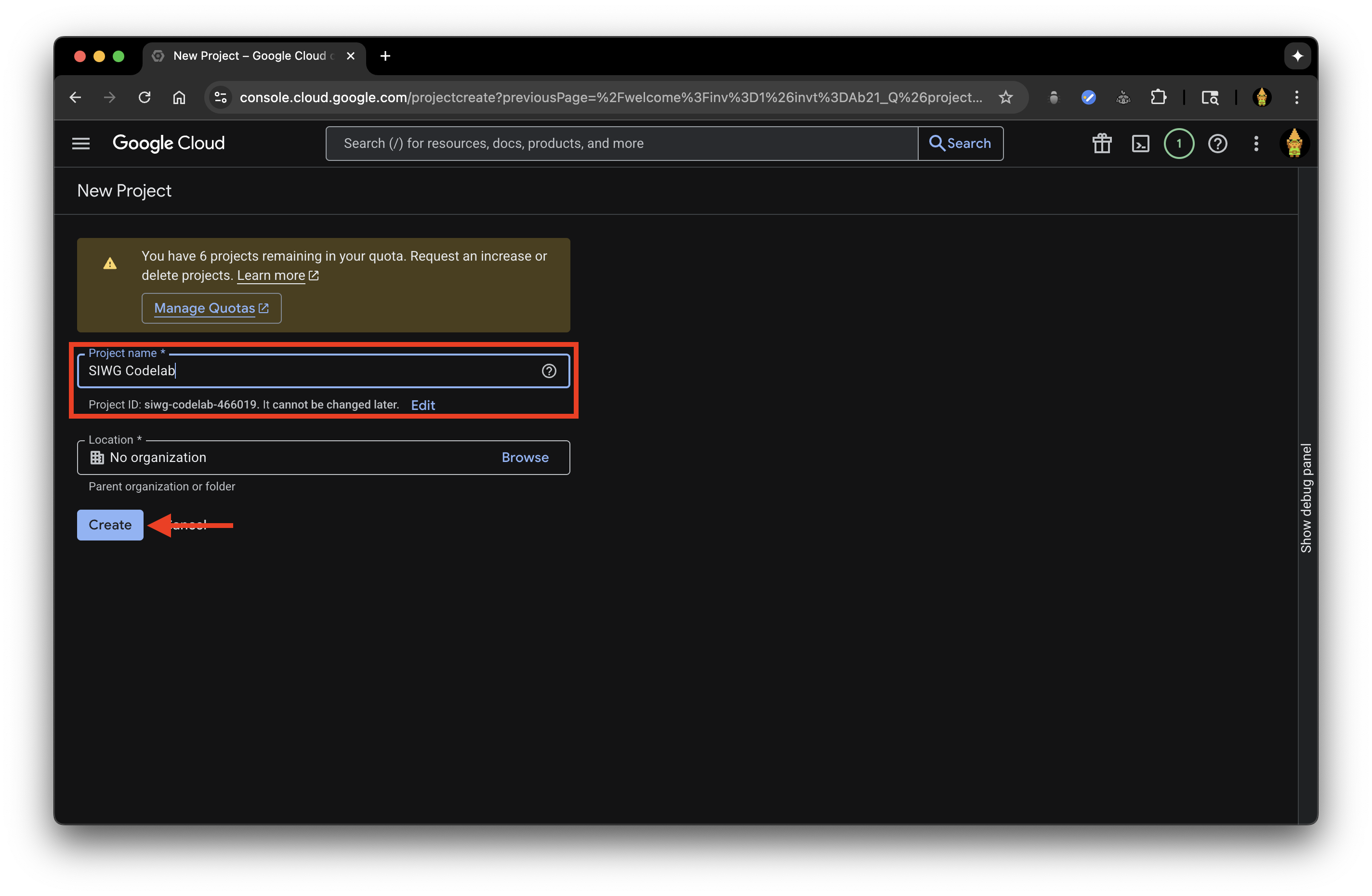Activate Cloud Shell terminal icon

(x=1140, y=144)
